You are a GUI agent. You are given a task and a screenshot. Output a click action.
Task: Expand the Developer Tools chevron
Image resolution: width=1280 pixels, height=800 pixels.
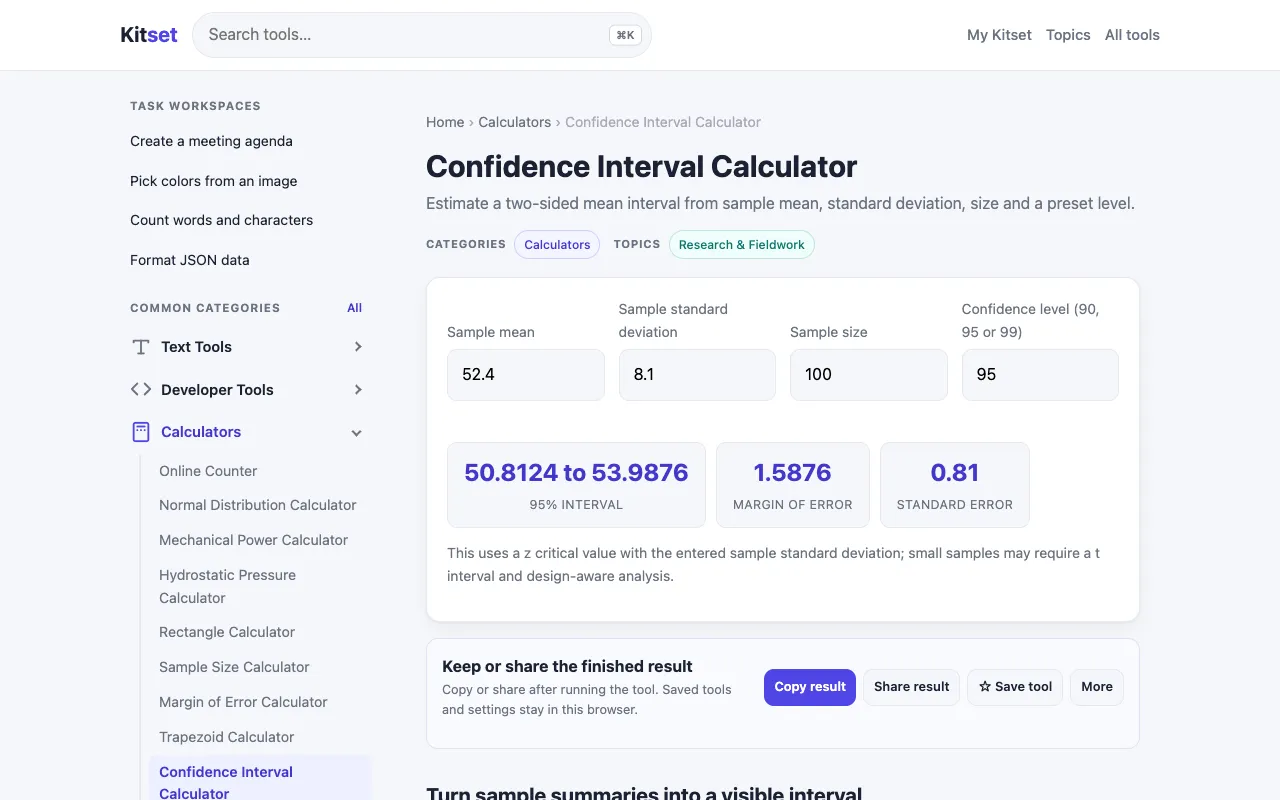click(358, 390)
